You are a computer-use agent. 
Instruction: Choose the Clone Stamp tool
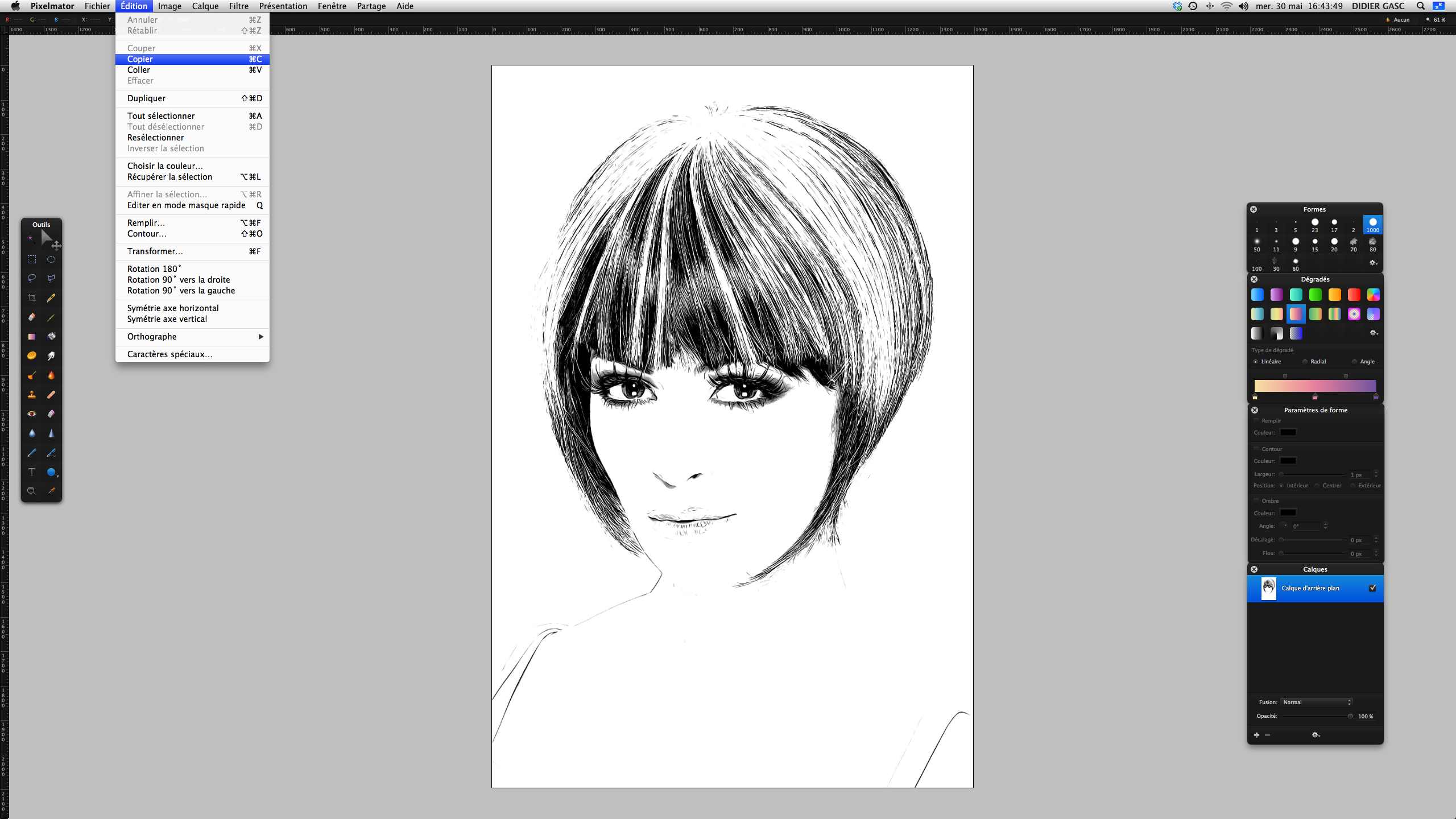tap(32, 395)
